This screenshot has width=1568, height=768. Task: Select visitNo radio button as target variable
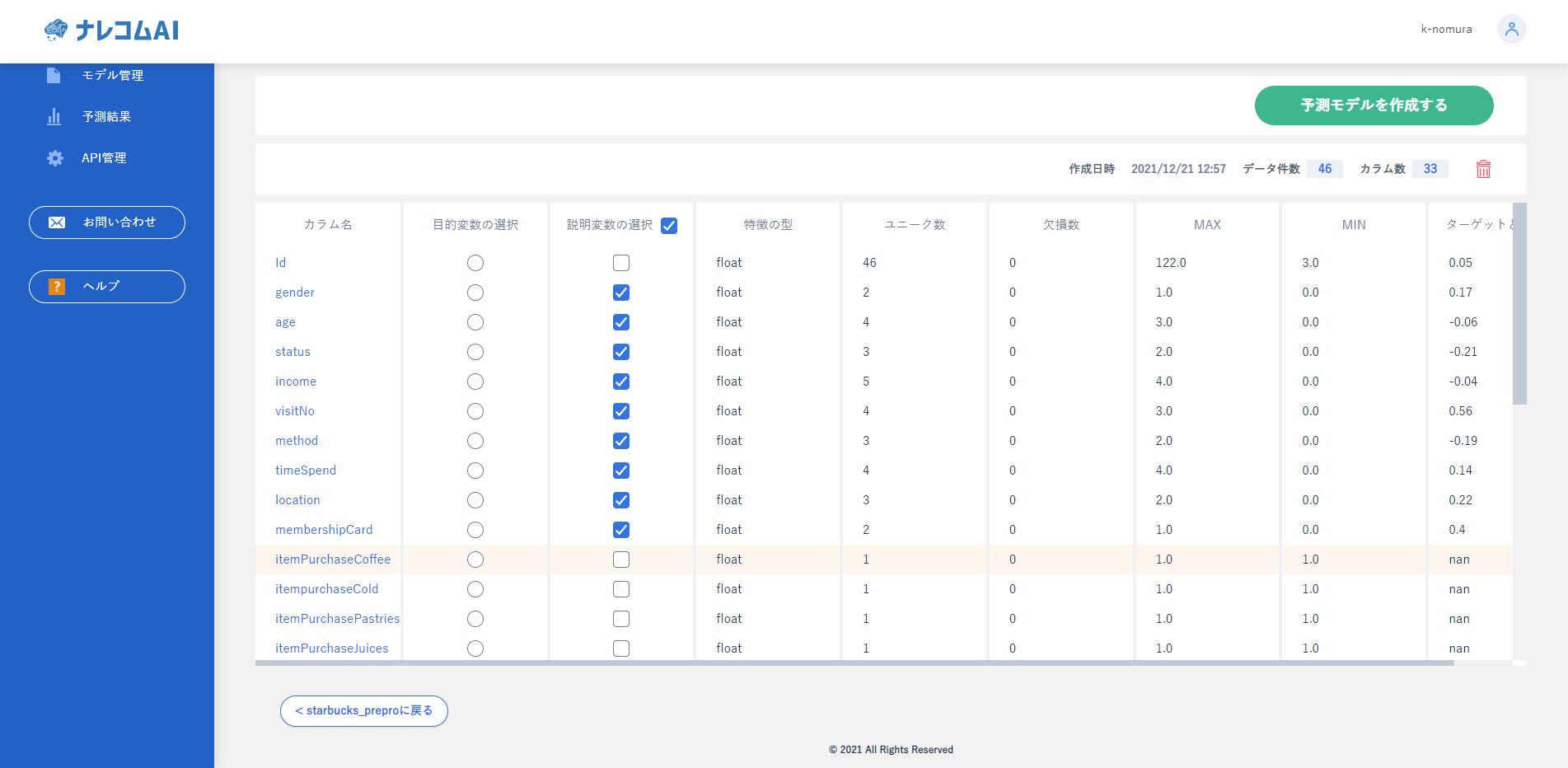pyautogui.click(x=475, y=411)
